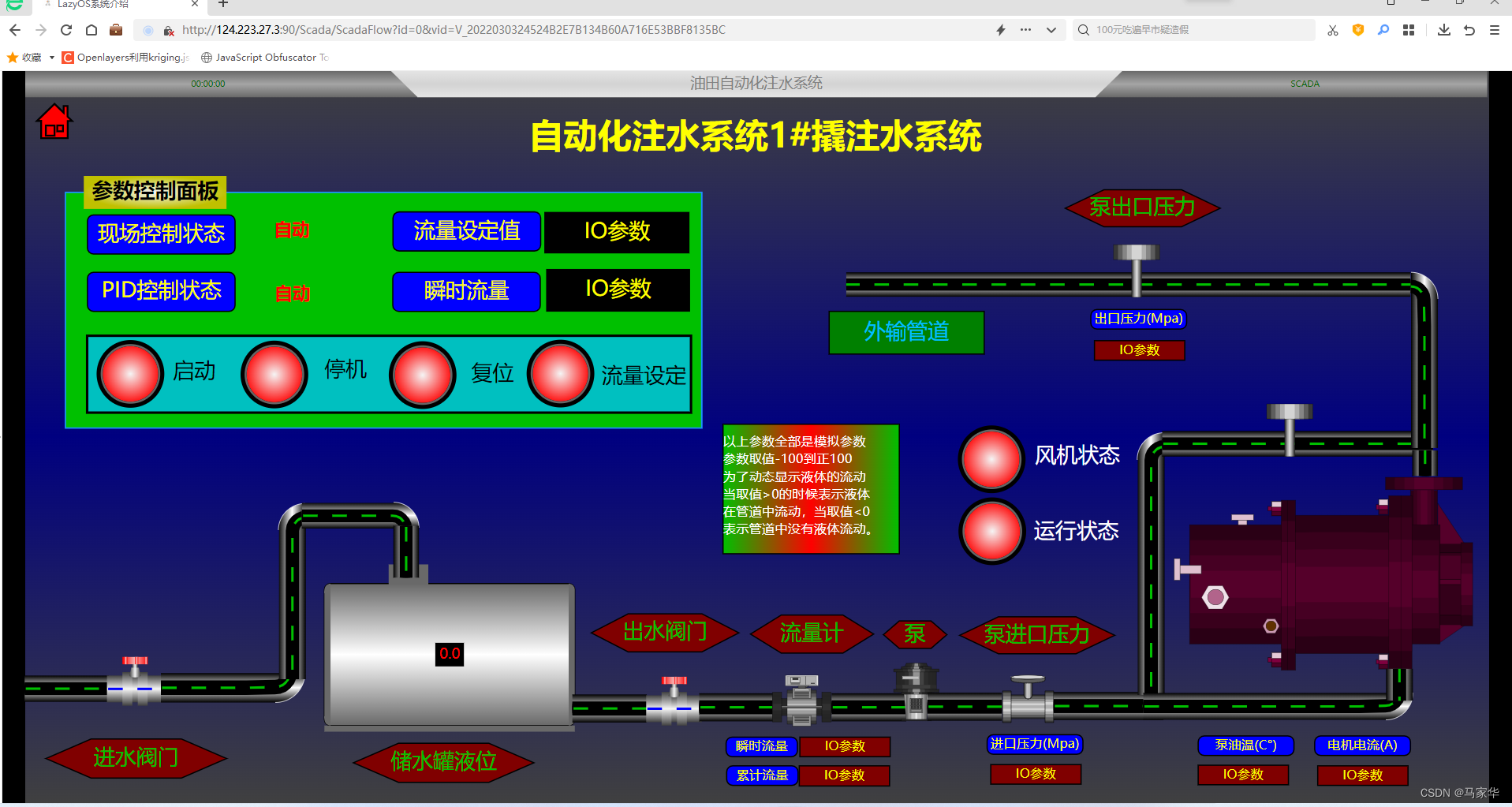
Task: Toggle the 现场控制状态 control mode
Action: tap(160, 234)
